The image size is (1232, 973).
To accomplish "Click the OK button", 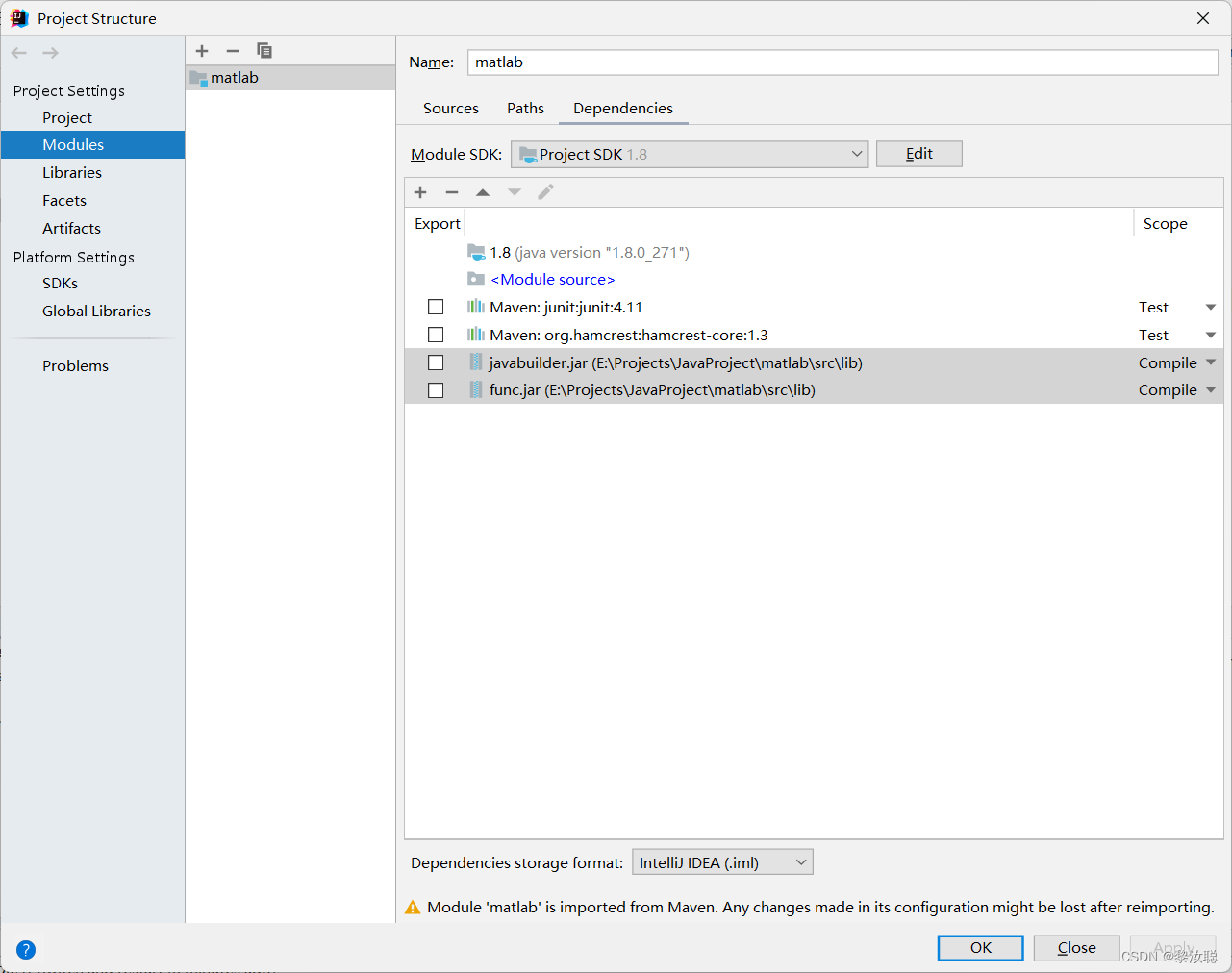I will point(981,948).
